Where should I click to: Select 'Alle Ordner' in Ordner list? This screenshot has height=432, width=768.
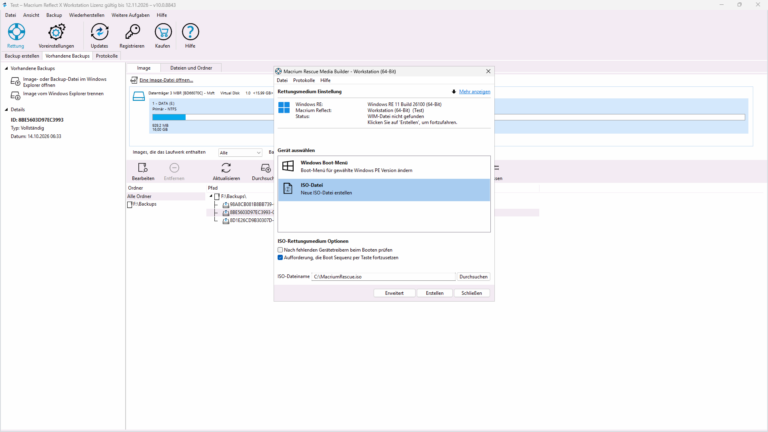(166, 196)
